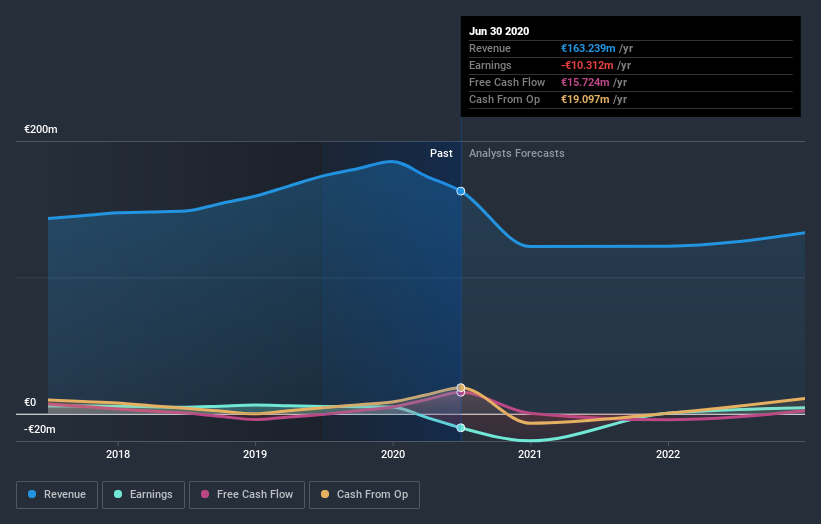
Task: Click the orange Cash From Op legend dot
Action: pos(325,494)
